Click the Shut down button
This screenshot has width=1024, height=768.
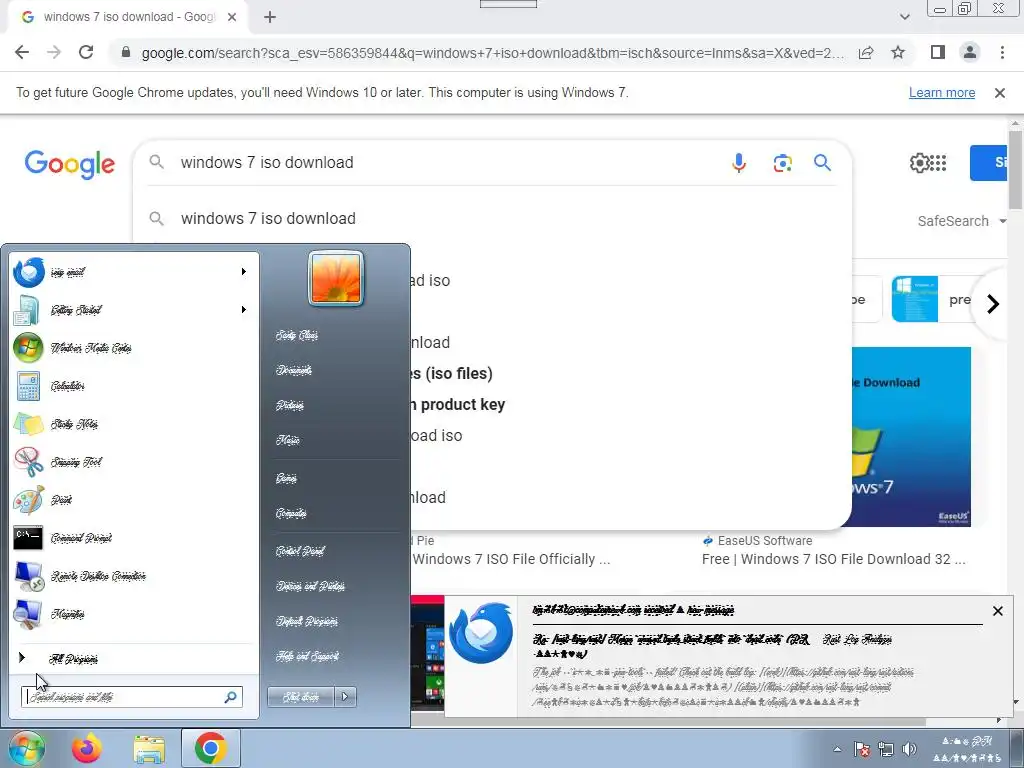tap(301, 697)
